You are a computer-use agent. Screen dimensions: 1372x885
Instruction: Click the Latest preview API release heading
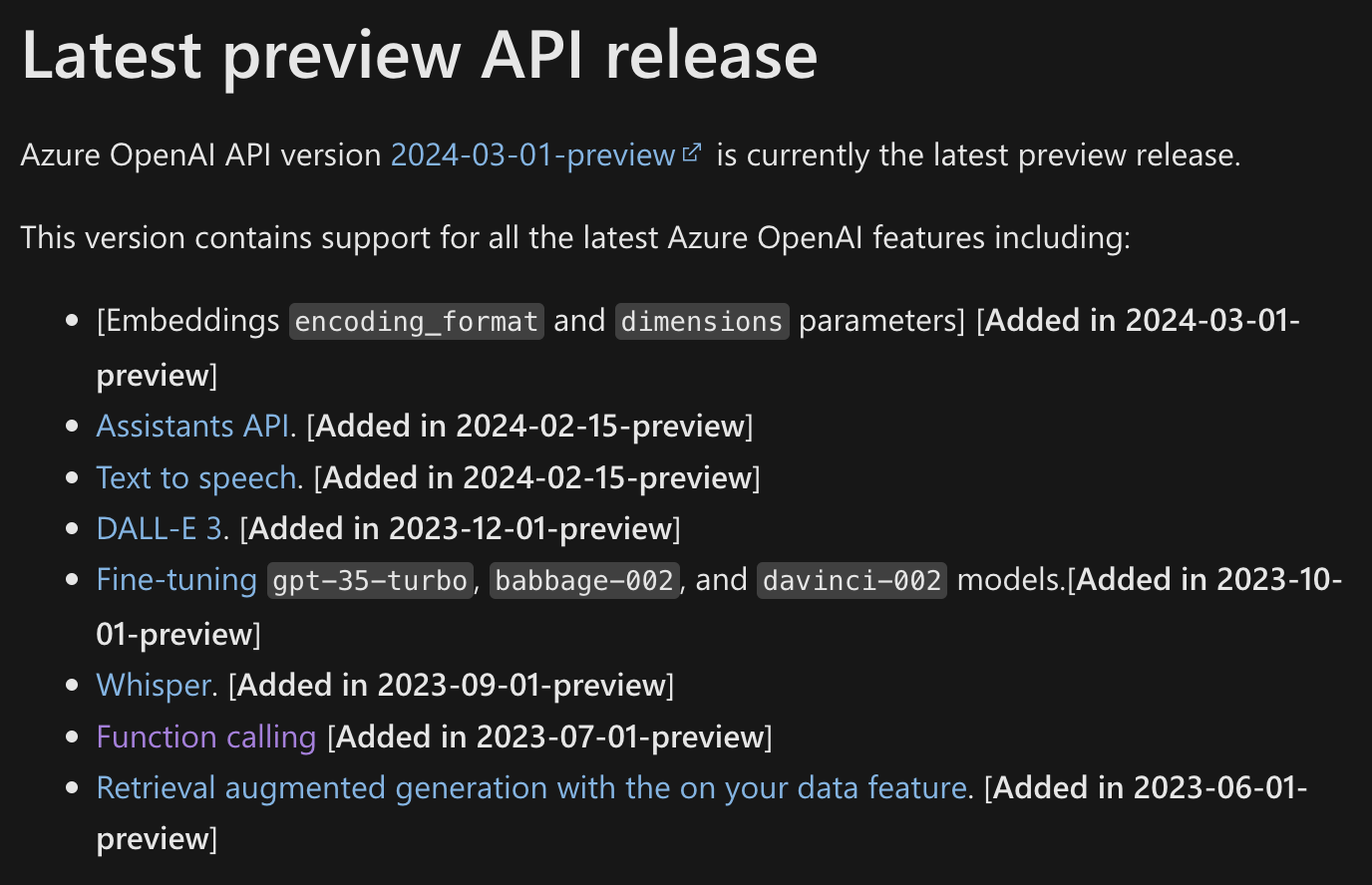click(419, 56)
